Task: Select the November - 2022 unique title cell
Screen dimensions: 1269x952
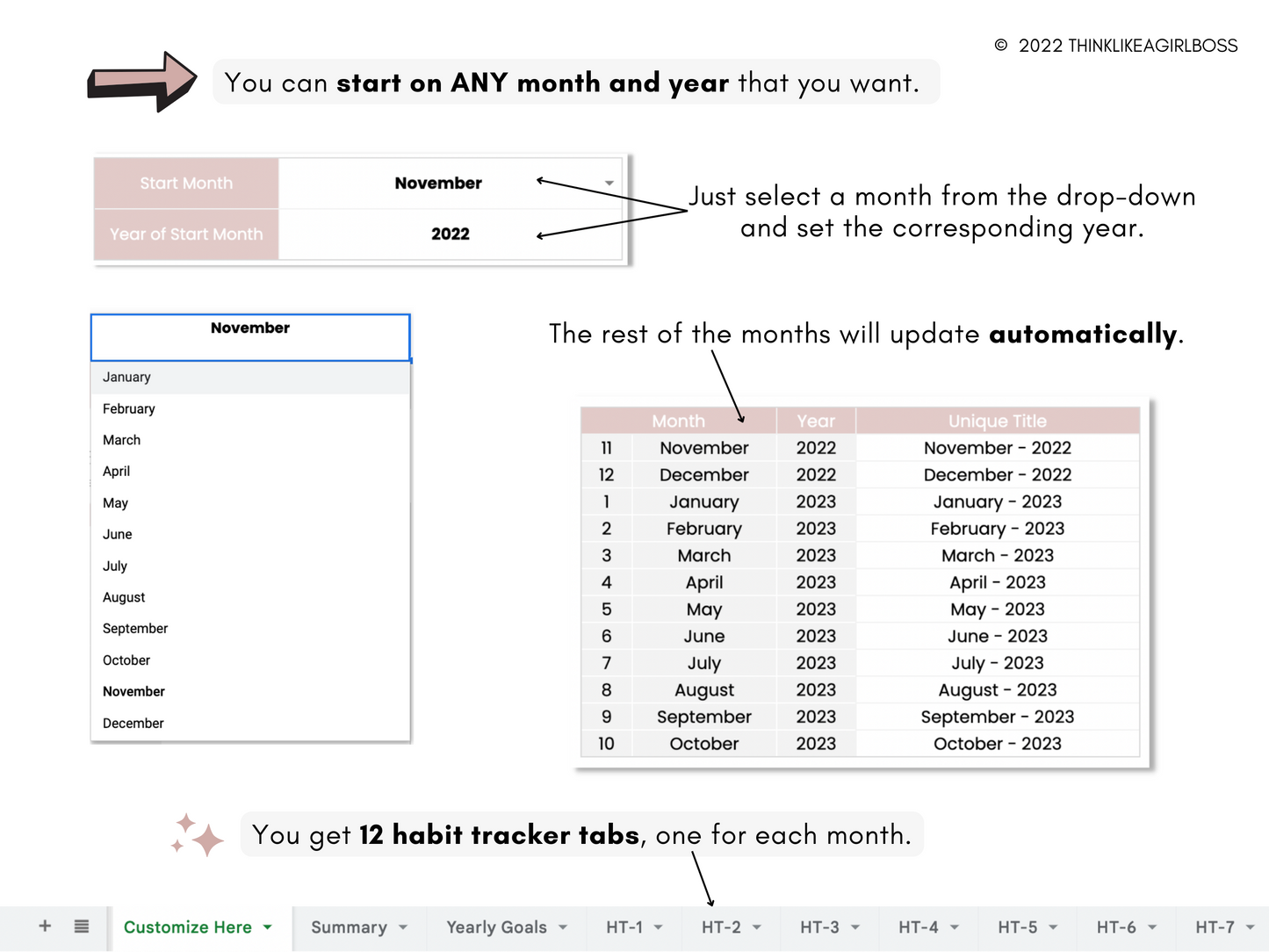Action: [x=997, y=448]
